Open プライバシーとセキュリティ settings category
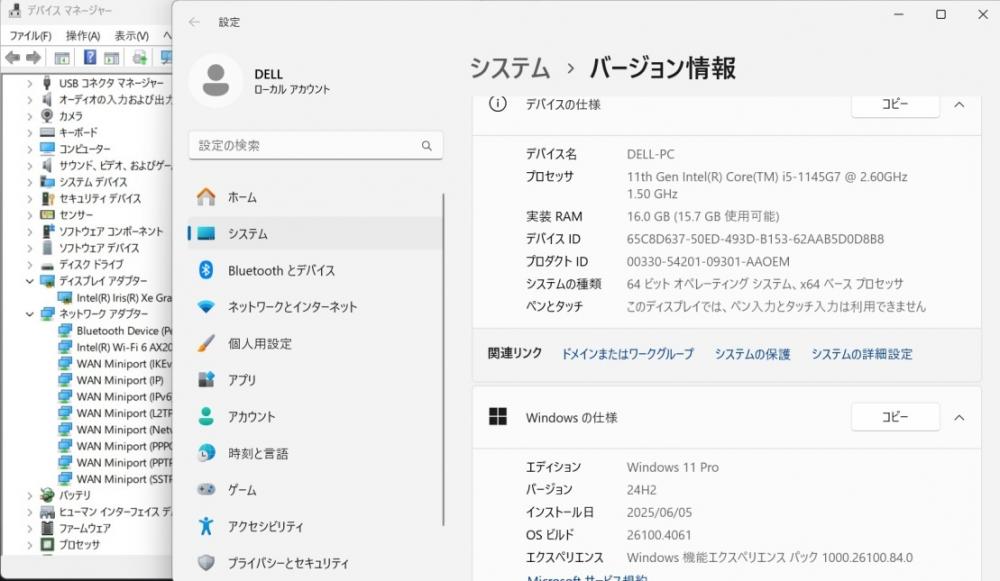 point(315,563)
